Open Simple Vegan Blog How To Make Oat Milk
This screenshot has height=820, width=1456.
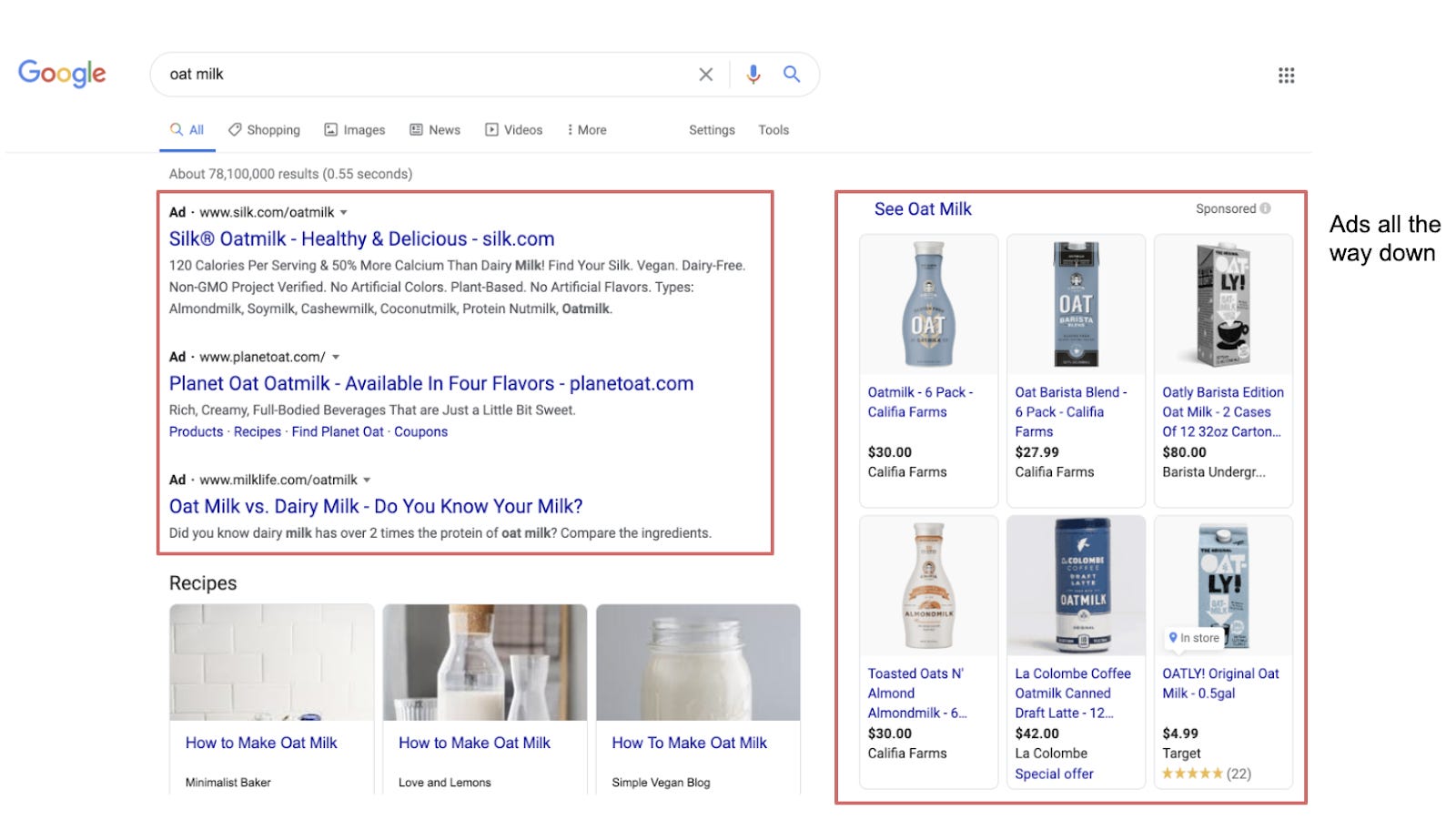pyautogui.click(x=689, y=744)
